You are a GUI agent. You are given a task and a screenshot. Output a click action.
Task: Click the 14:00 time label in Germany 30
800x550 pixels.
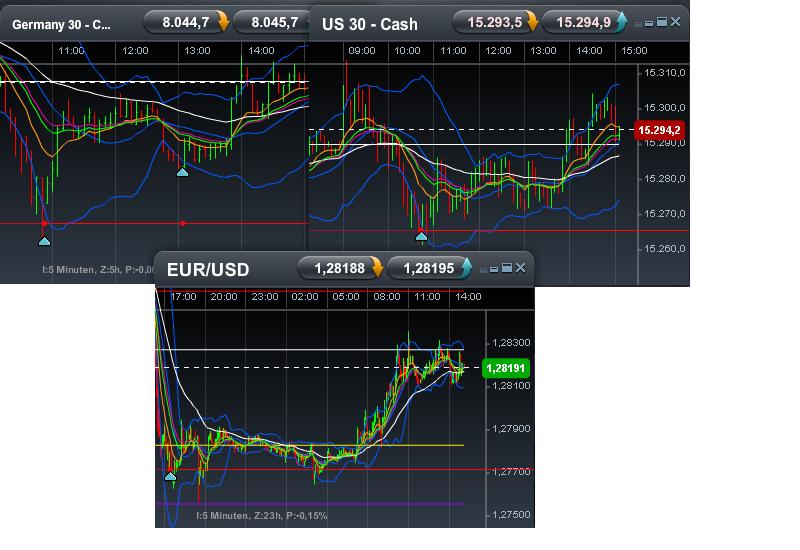pyautogui.click(x=261, y=51)
